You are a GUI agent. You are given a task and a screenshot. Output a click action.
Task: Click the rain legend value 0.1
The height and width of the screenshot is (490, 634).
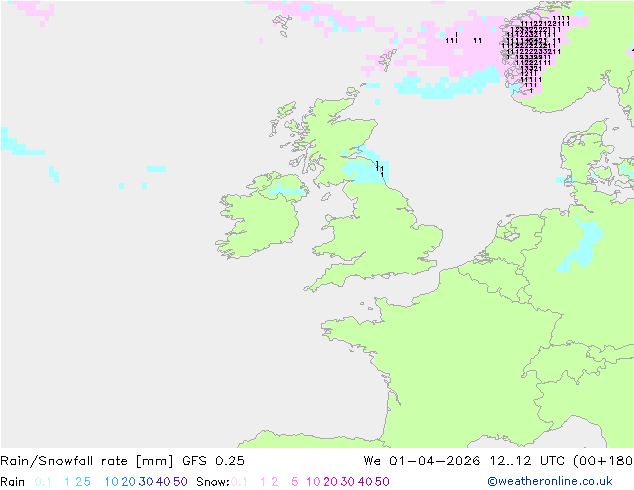43,482
